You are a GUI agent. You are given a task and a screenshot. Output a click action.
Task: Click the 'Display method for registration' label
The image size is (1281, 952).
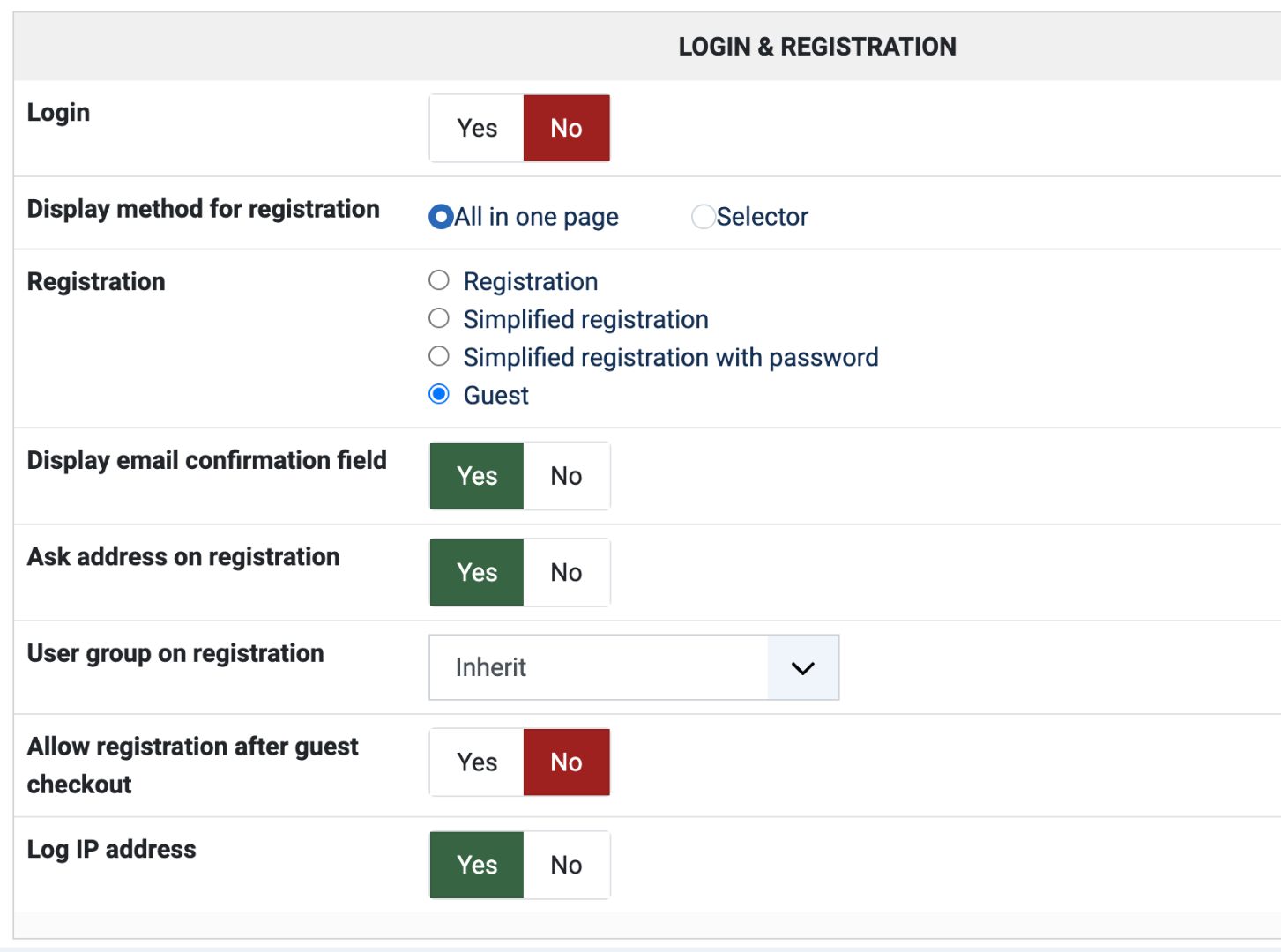click(x=204, y=209)
